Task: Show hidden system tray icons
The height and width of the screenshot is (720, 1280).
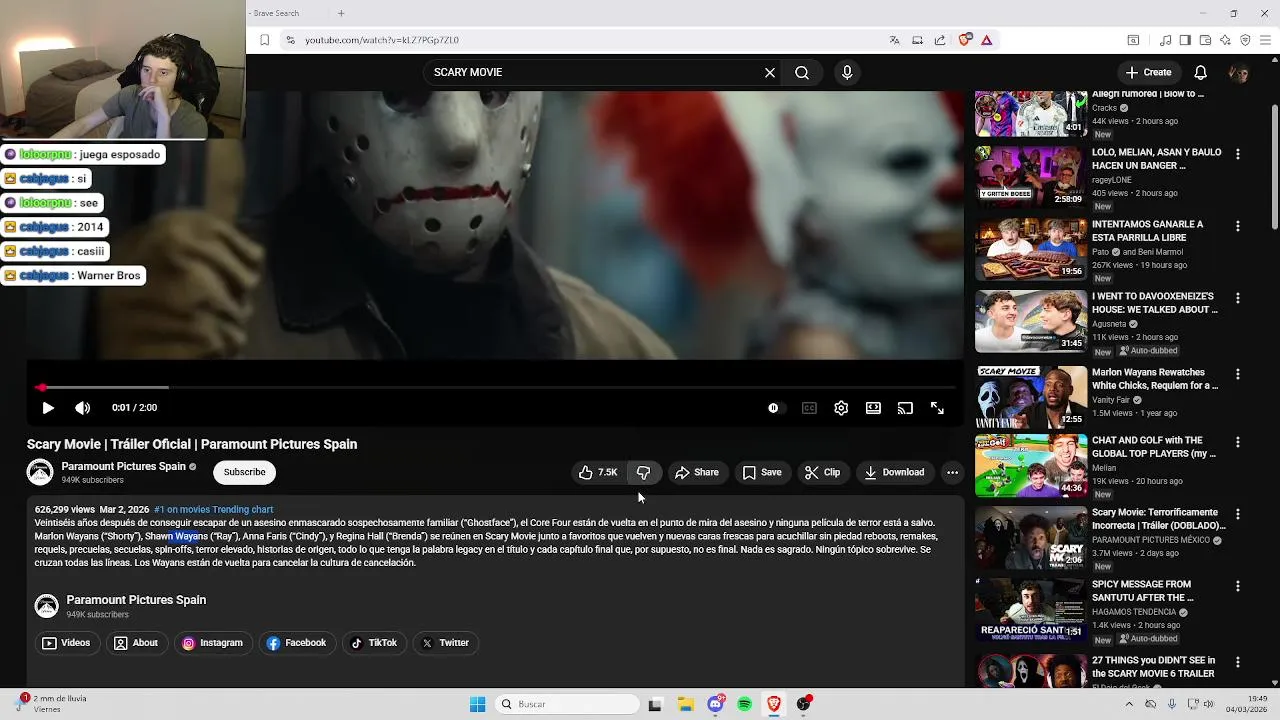Action: tap(1129, 704)
